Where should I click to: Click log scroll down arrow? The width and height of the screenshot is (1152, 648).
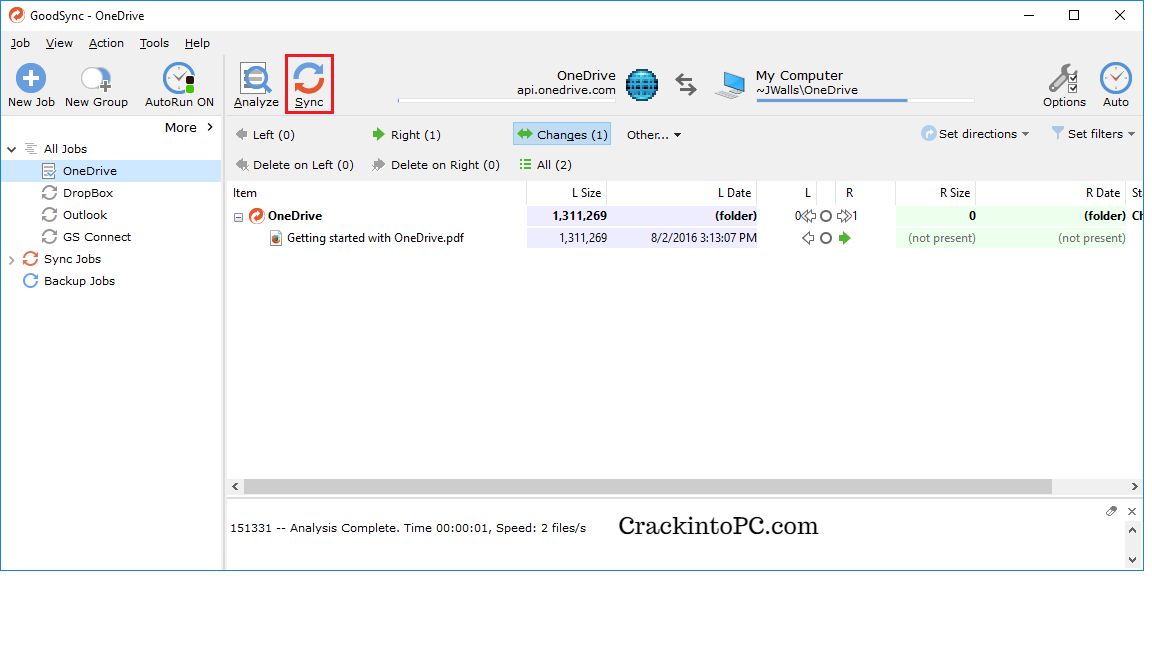coord(1132,560)
